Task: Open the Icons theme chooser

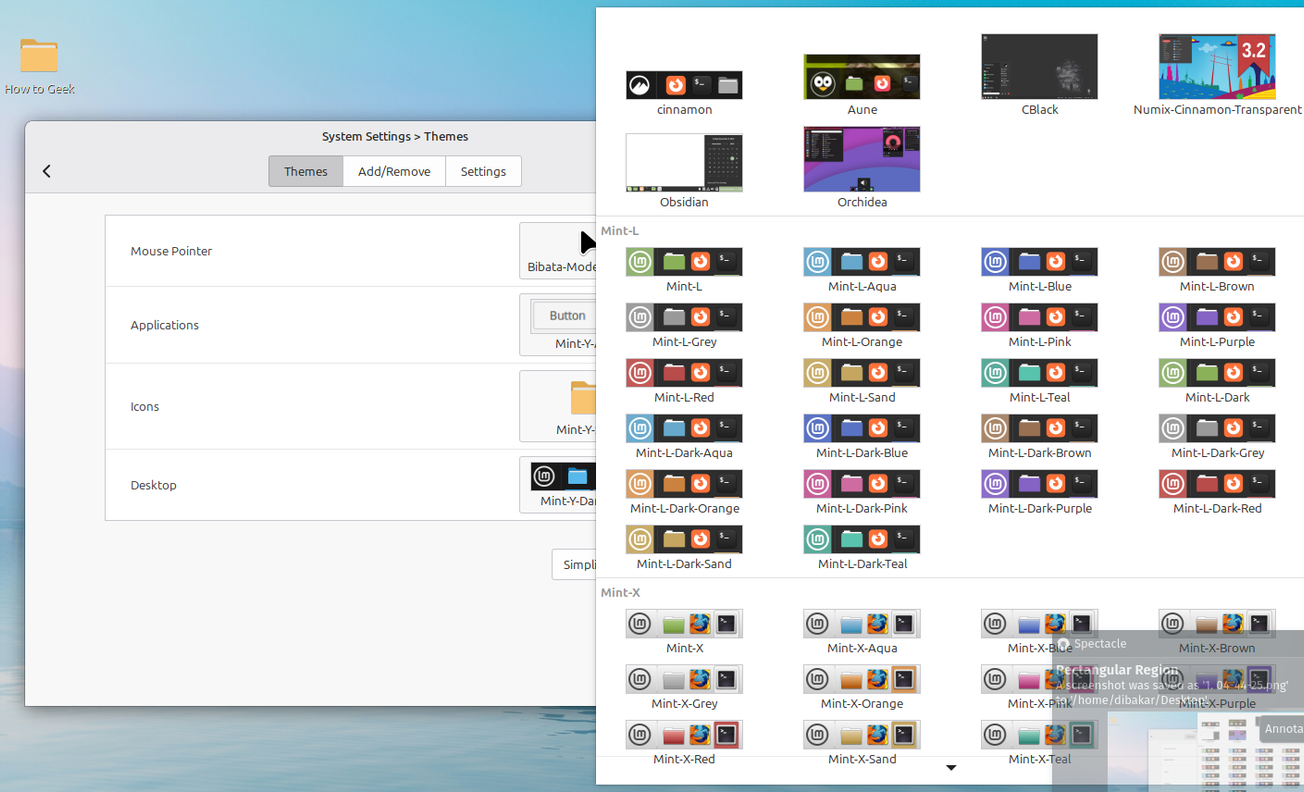Action: point(558,406)
